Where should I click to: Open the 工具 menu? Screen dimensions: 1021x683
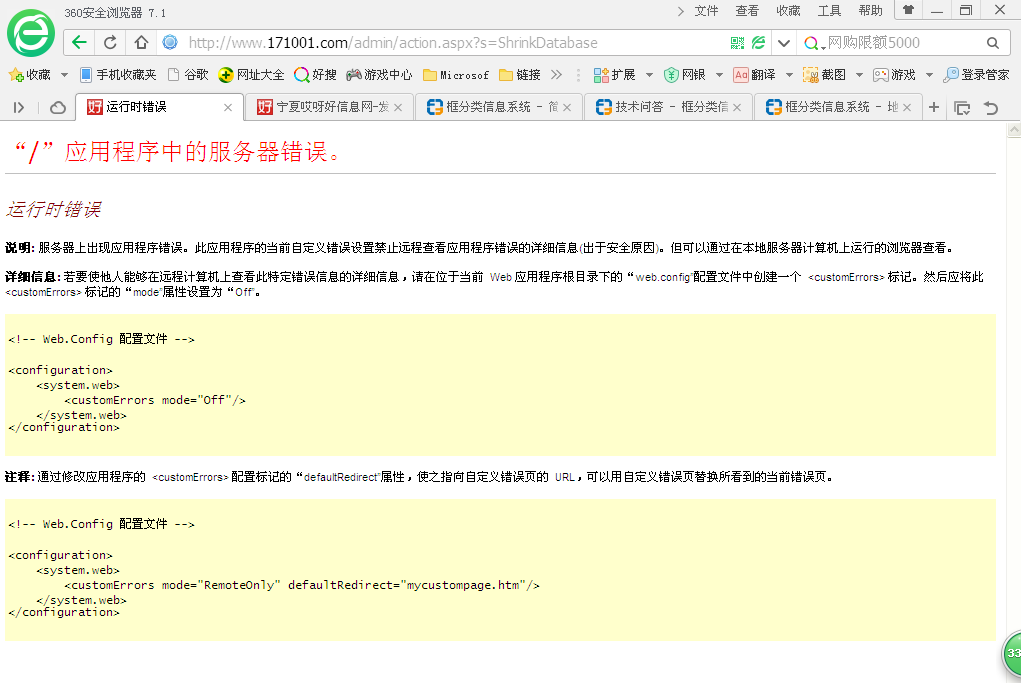pyautogui.click(x=829, y=10)
